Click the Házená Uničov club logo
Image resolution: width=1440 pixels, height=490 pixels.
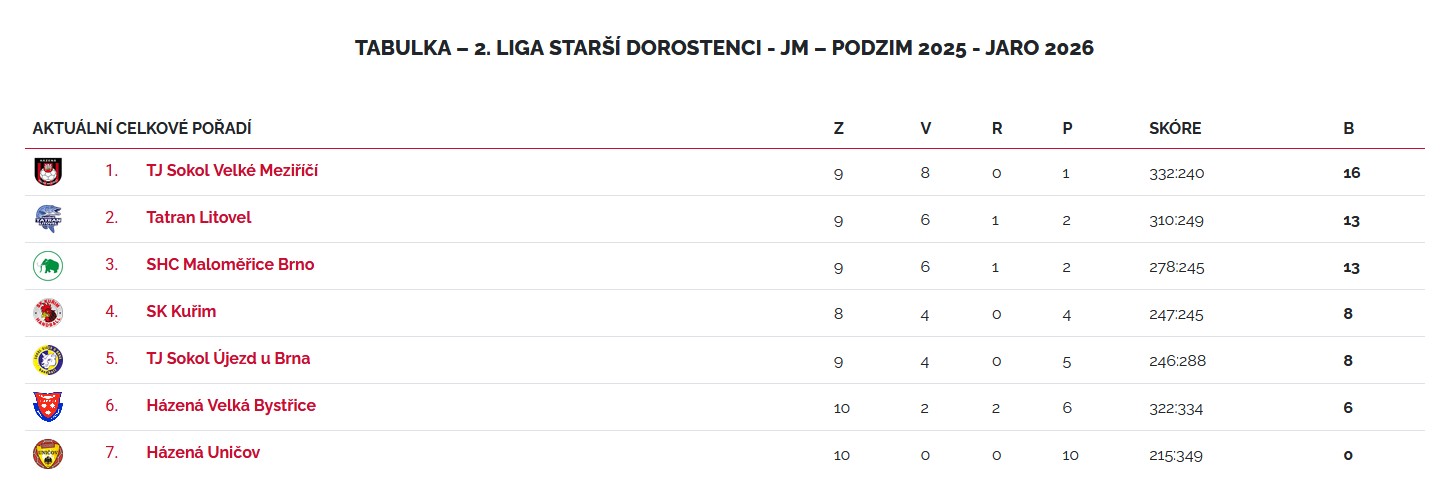pos(48,454)
